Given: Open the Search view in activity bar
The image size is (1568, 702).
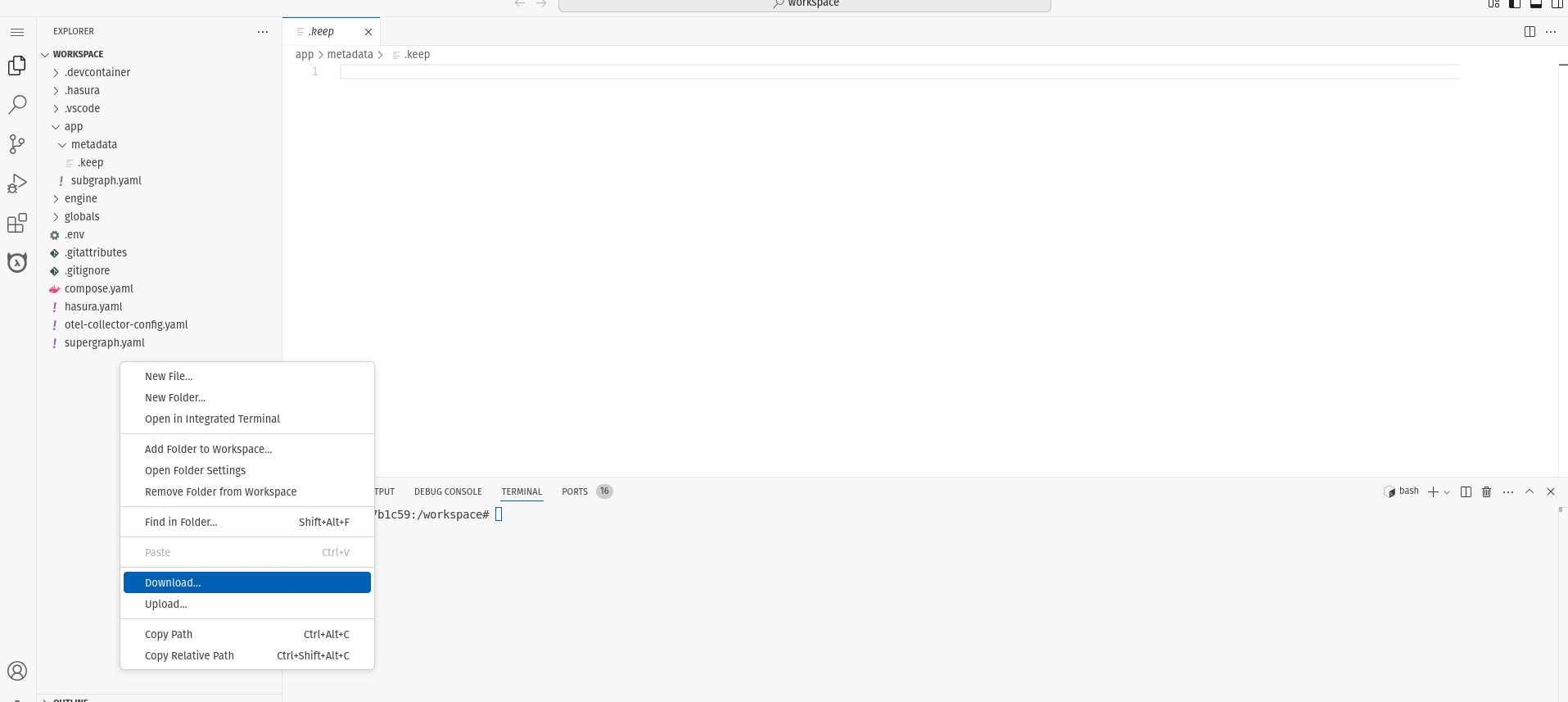Looking at the screenshot, I should [x=17, y=105].
